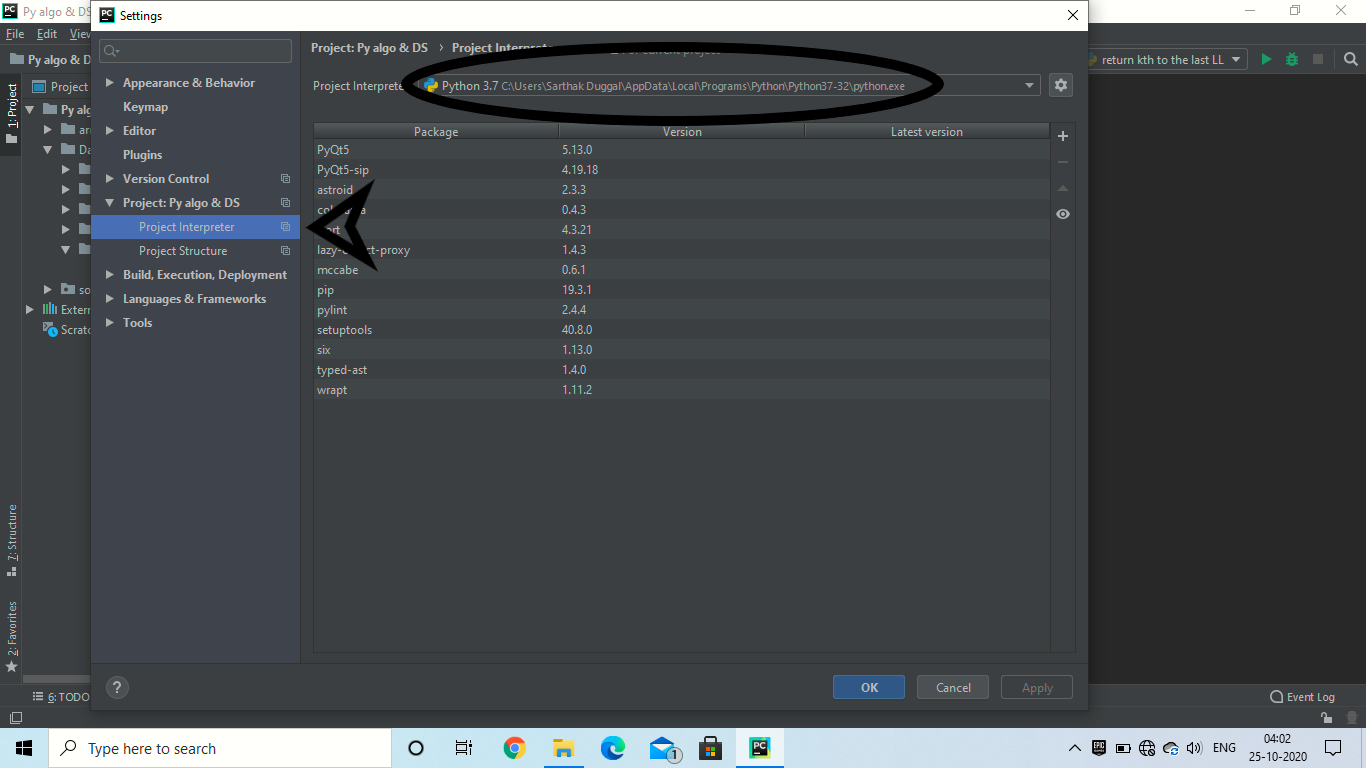Expand Appearance & Behavior section arrow
This screenshot has height=768, width=1366.
coord(110,83)
